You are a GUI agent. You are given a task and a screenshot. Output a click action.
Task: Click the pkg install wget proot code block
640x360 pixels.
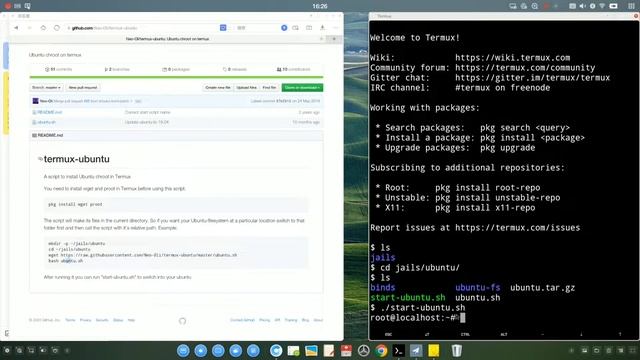pos(176,204)
